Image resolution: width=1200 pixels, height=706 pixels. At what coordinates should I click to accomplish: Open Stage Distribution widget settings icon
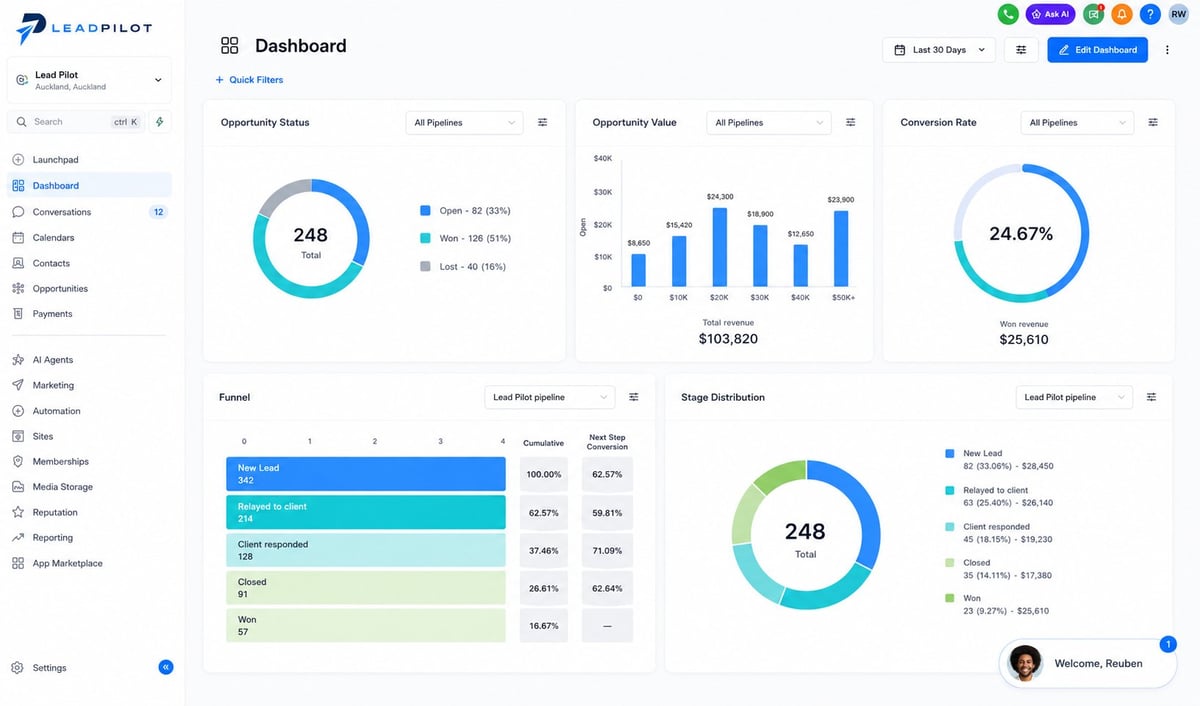1152,397
